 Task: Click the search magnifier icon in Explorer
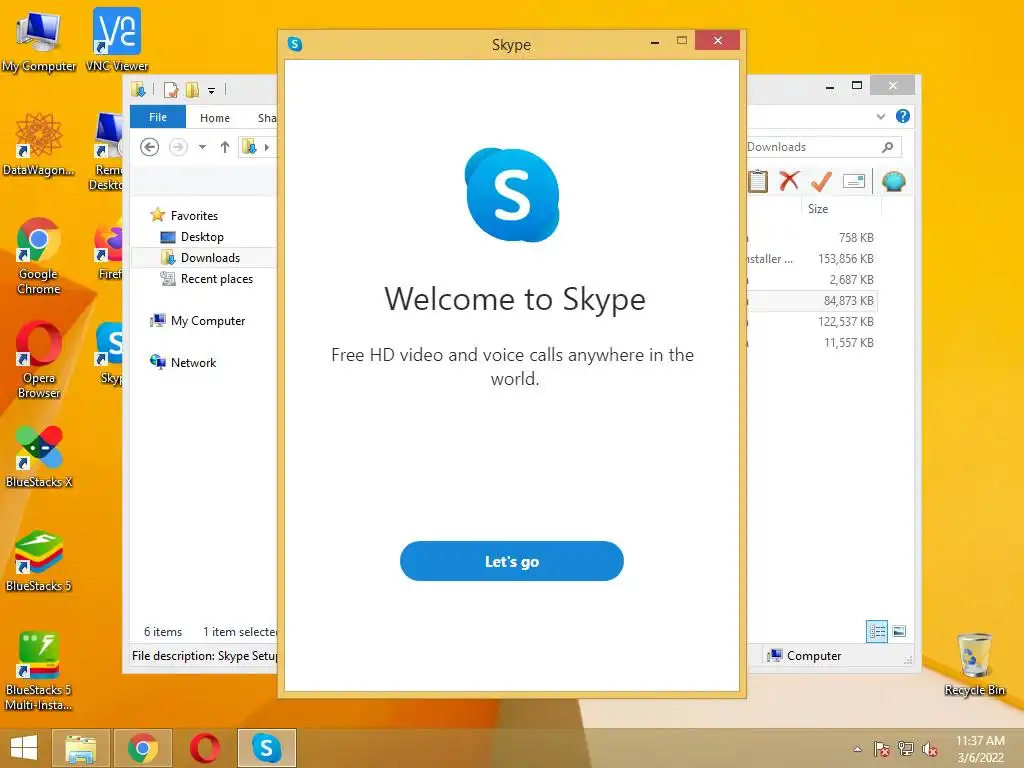[887, 147]
